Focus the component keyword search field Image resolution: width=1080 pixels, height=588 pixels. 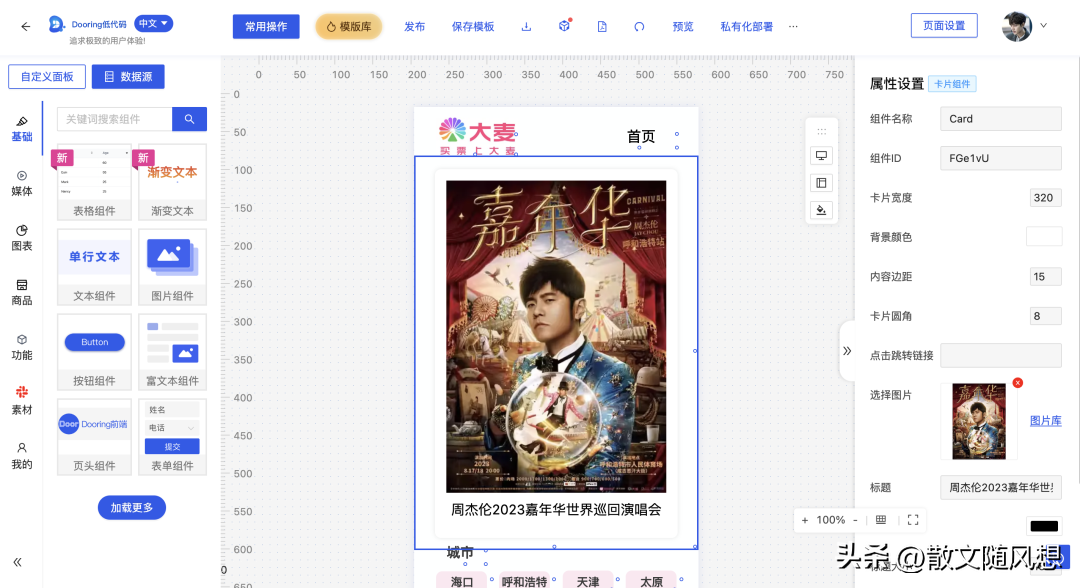114,119
